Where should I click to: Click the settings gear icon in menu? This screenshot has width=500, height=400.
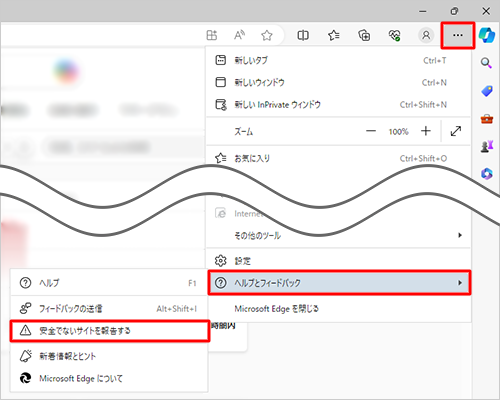pyautogui.click(x=220, y=261)
